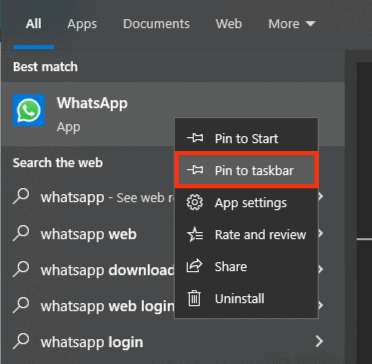Switch to the All tab
The image size is (372, 364).
[34, 24]
